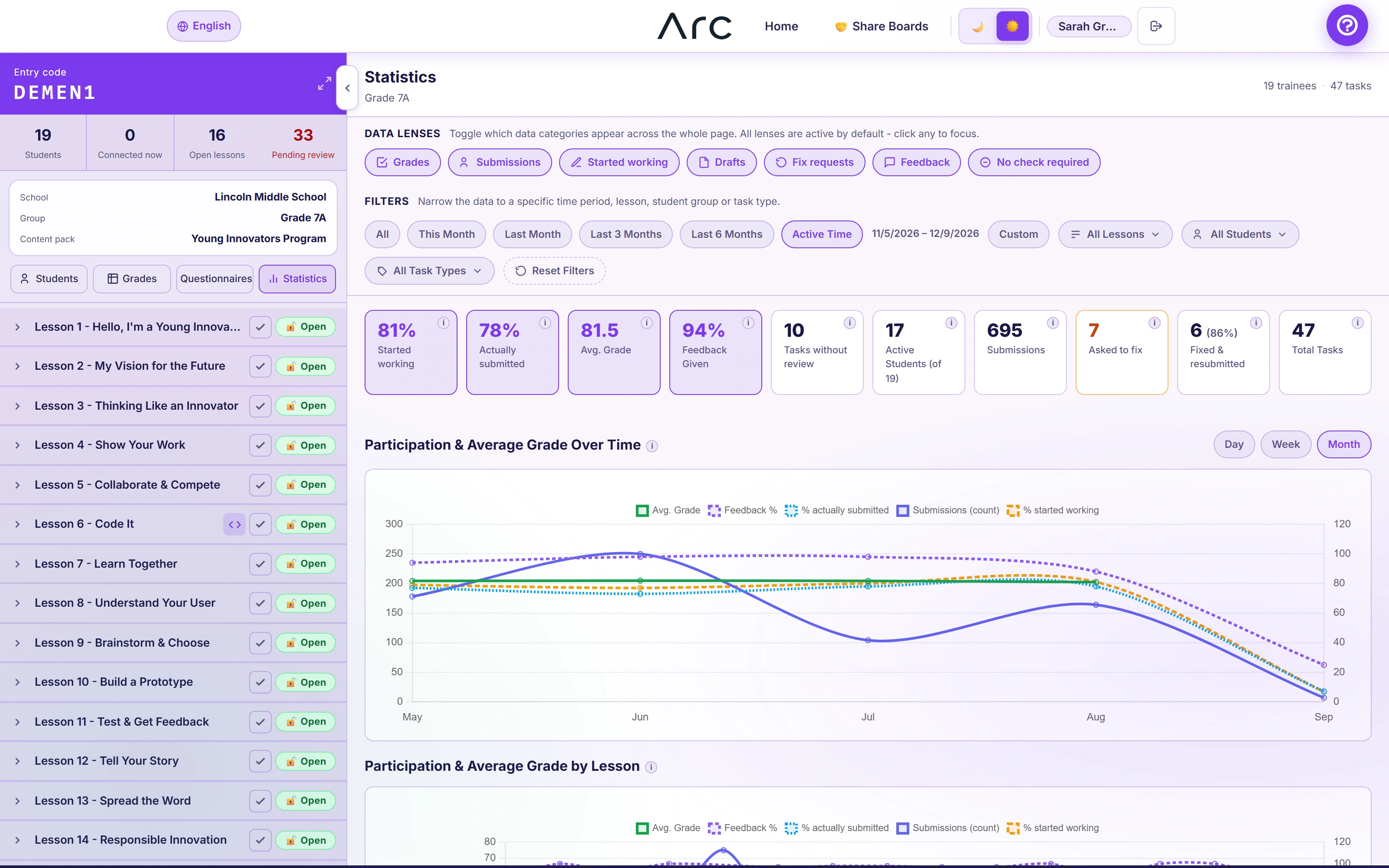The width and height of the screenshot is (1389, 868).
Task: Open info icon on Tasks without review card
Action: point(850,322)
